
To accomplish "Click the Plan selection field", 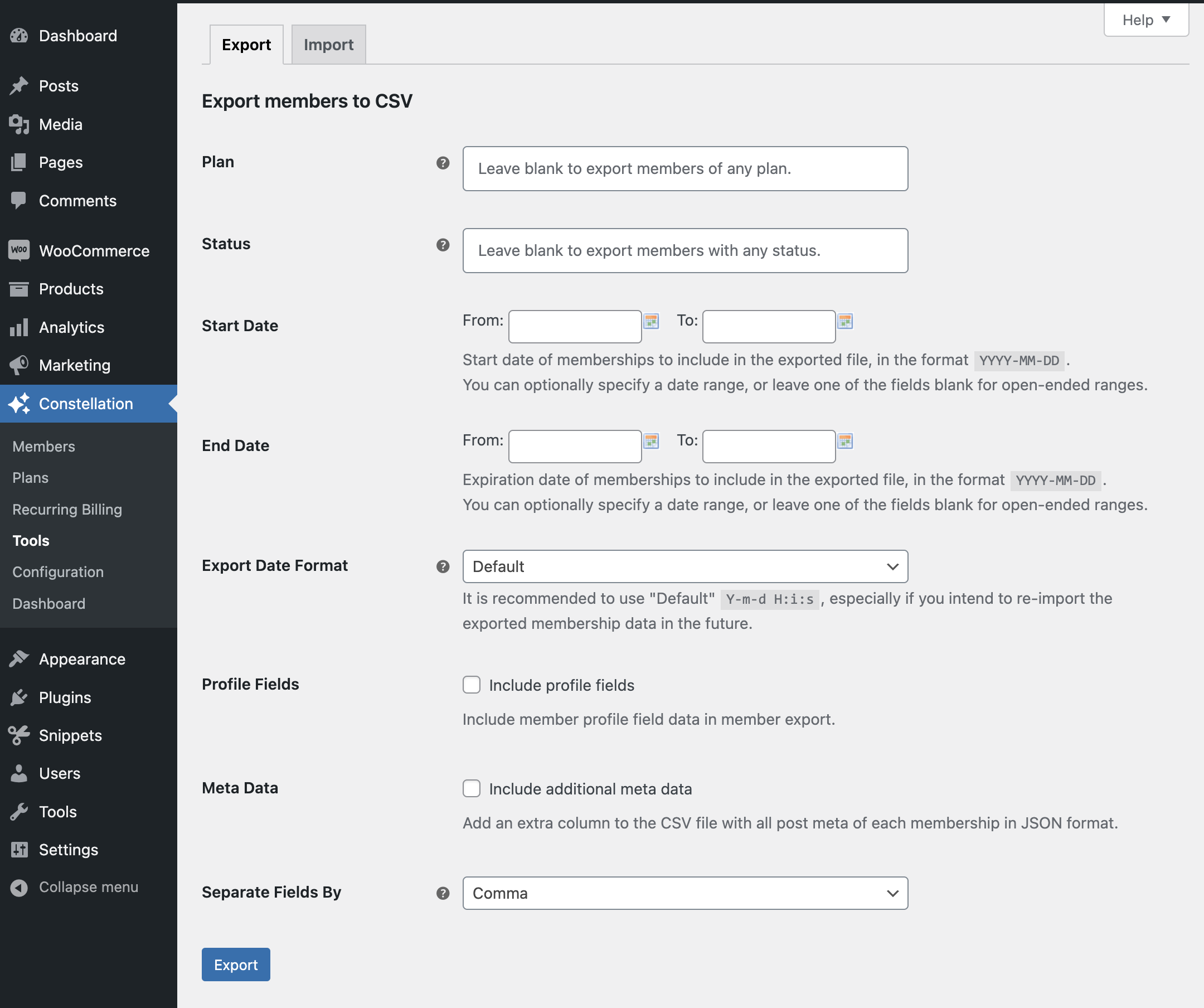I will (685, 168).
